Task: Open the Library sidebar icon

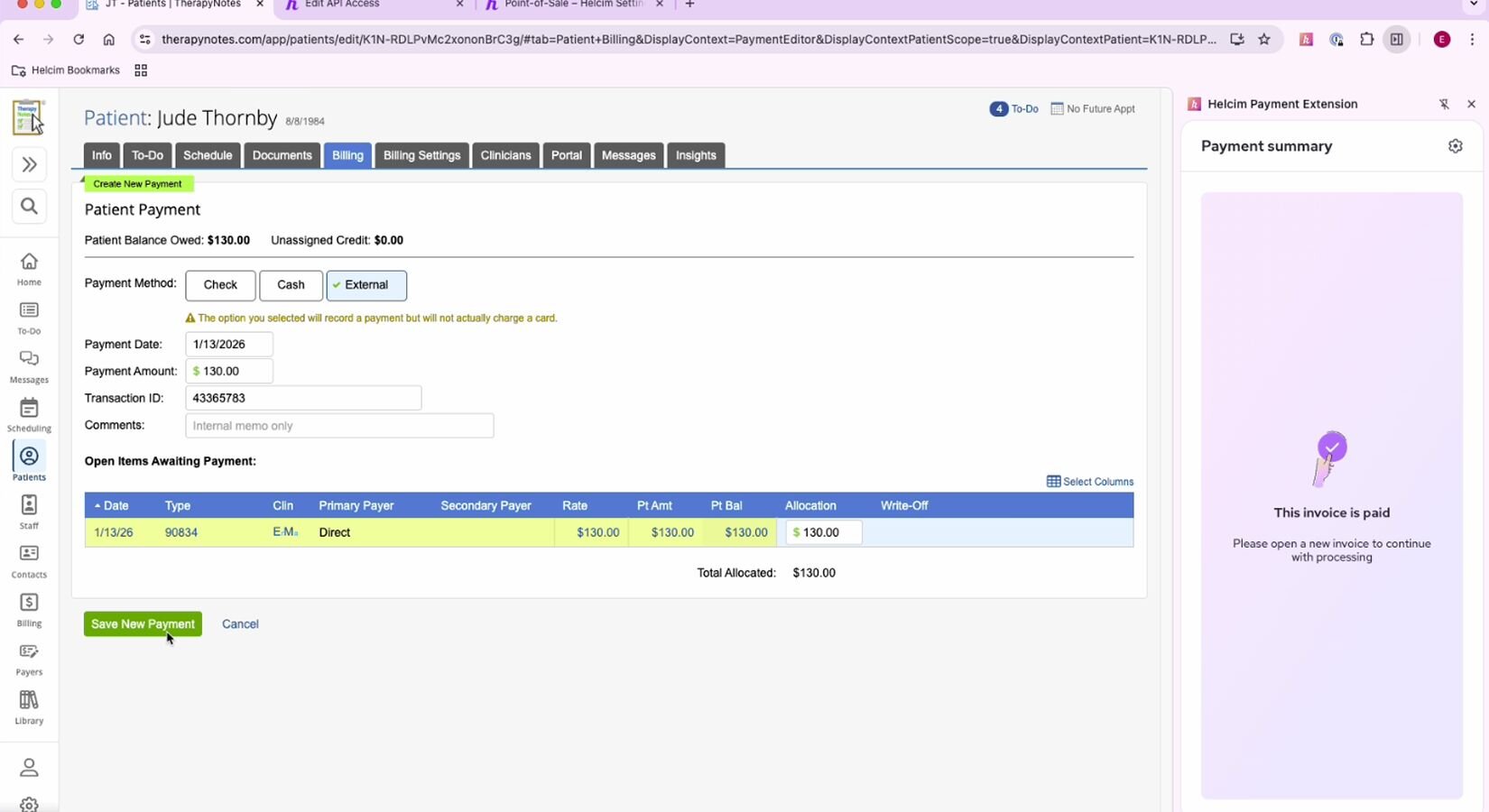Action: coord(29,706)
